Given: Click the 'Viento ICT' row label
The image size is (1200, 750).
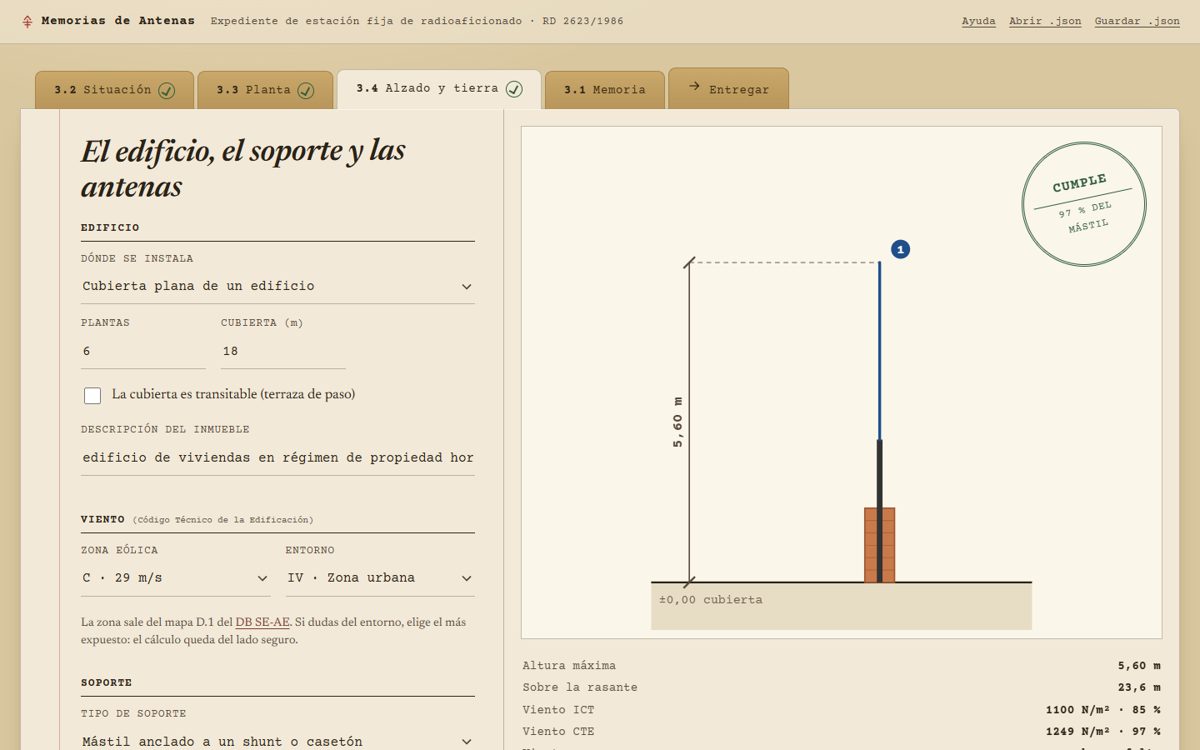Looking at the screenshot, I should (558, 710).
